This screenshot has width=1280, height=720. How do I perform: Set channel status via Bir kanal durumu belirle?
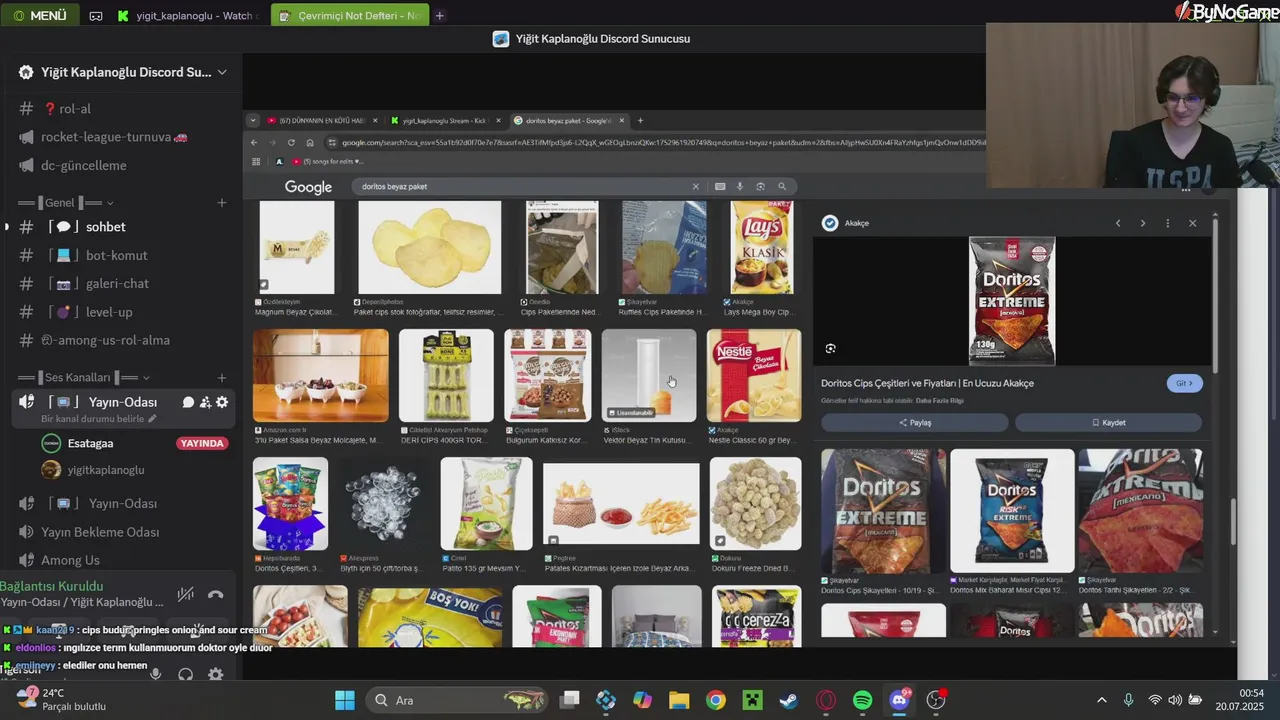(99, 419)
